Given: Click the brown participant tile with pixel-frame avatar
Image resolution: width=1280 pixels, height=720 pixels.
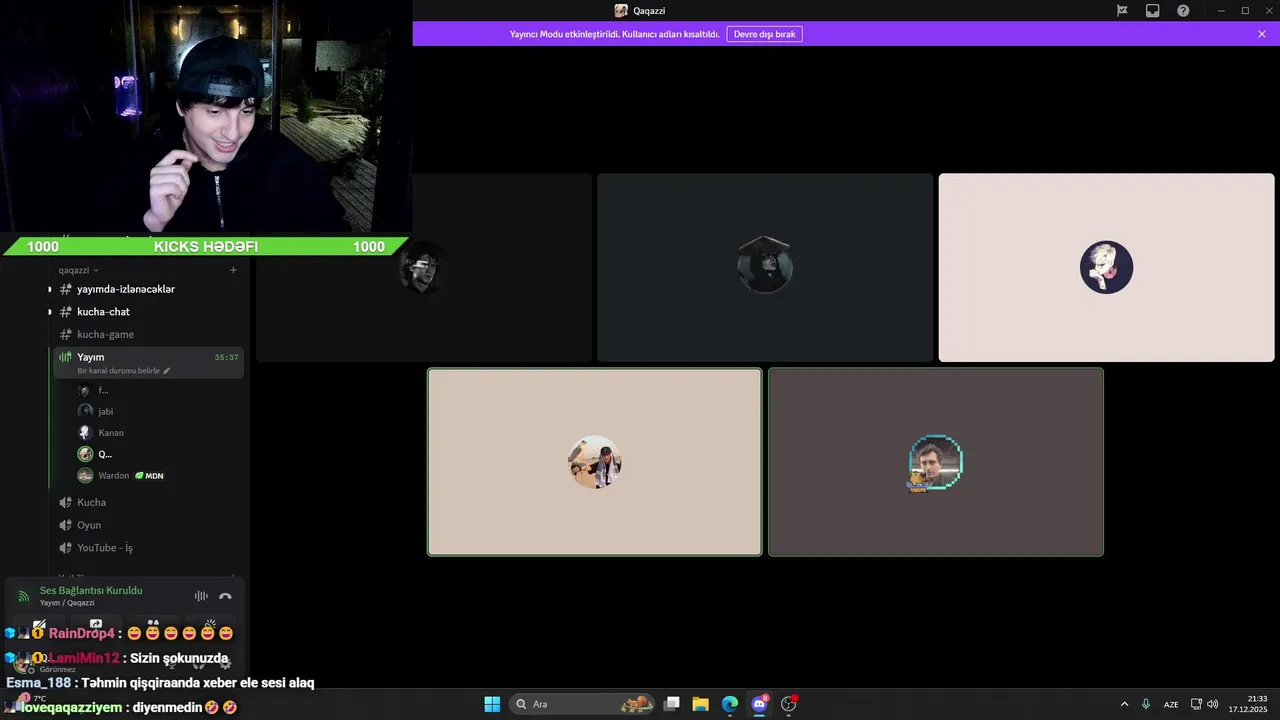Looking at the screenshot, I should 936,462.
